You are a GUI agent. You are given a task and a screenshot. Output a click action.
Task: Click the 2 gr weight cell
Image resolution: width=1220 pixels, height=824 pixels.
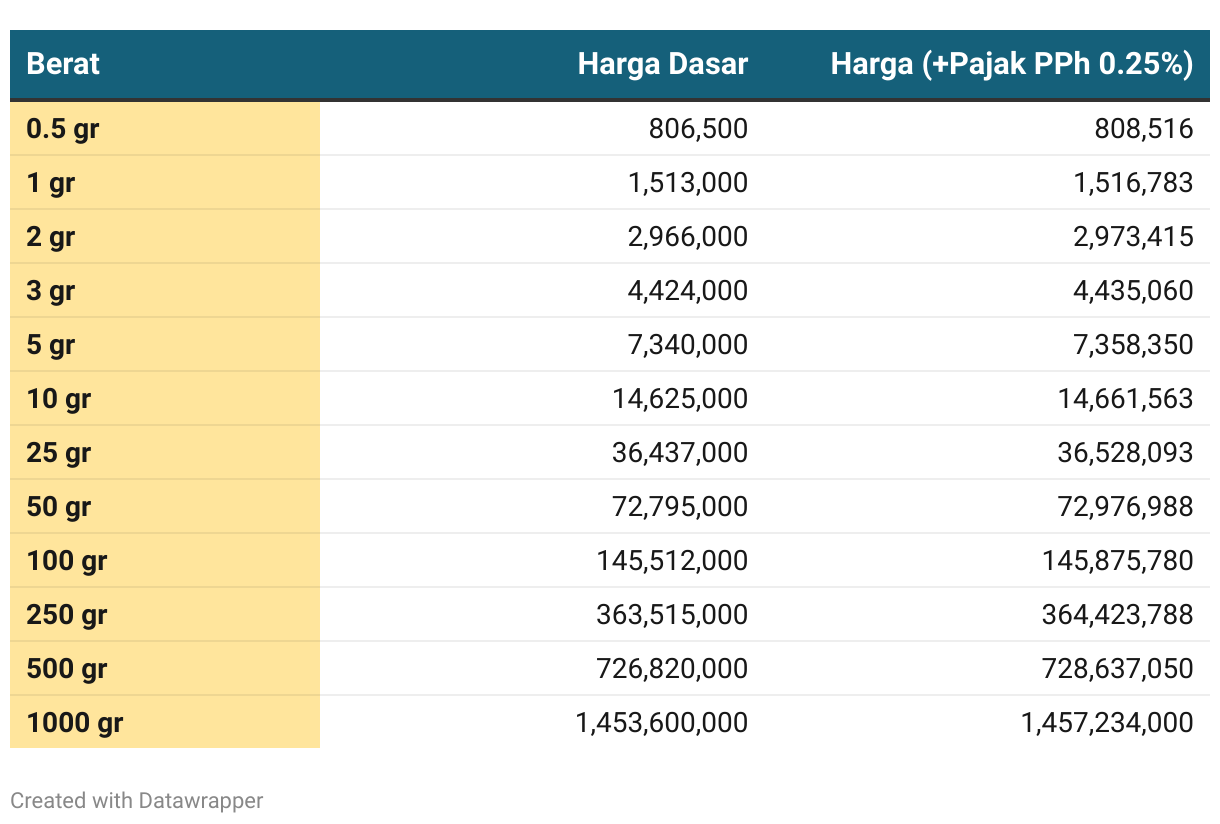(51, 237)
